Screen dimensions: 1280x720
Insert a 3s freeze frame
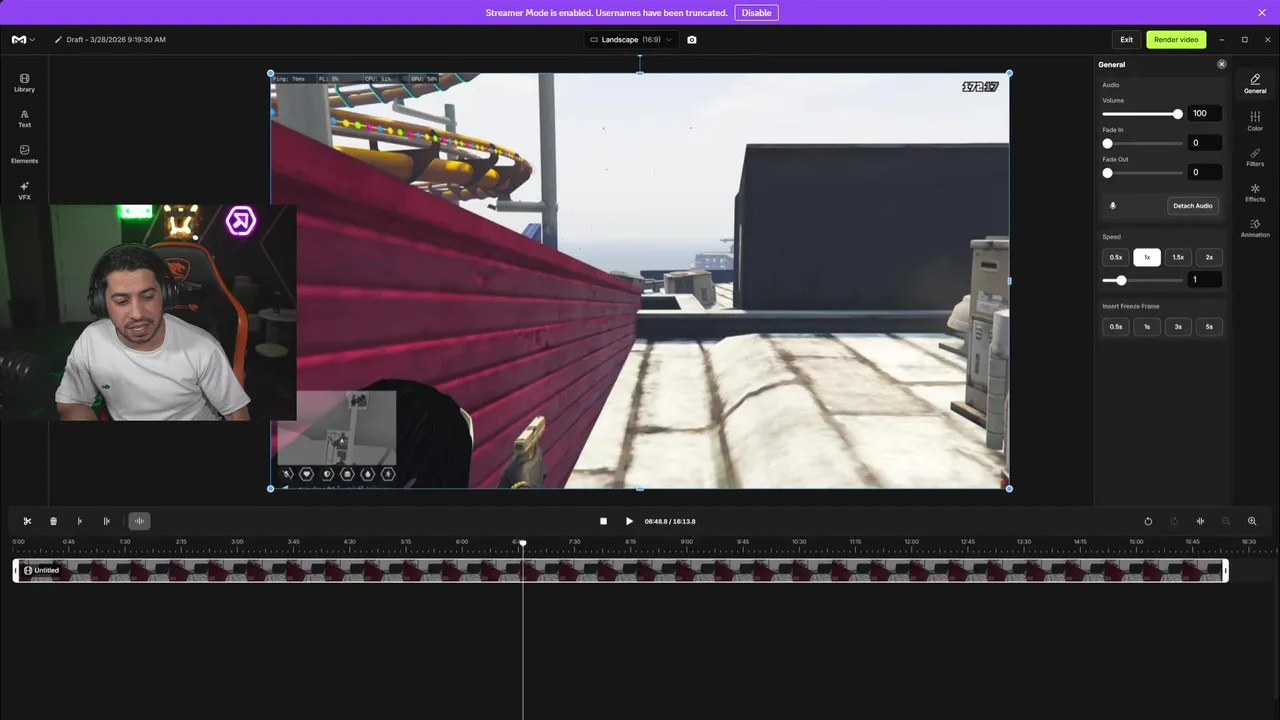[x=1178, y=327]
